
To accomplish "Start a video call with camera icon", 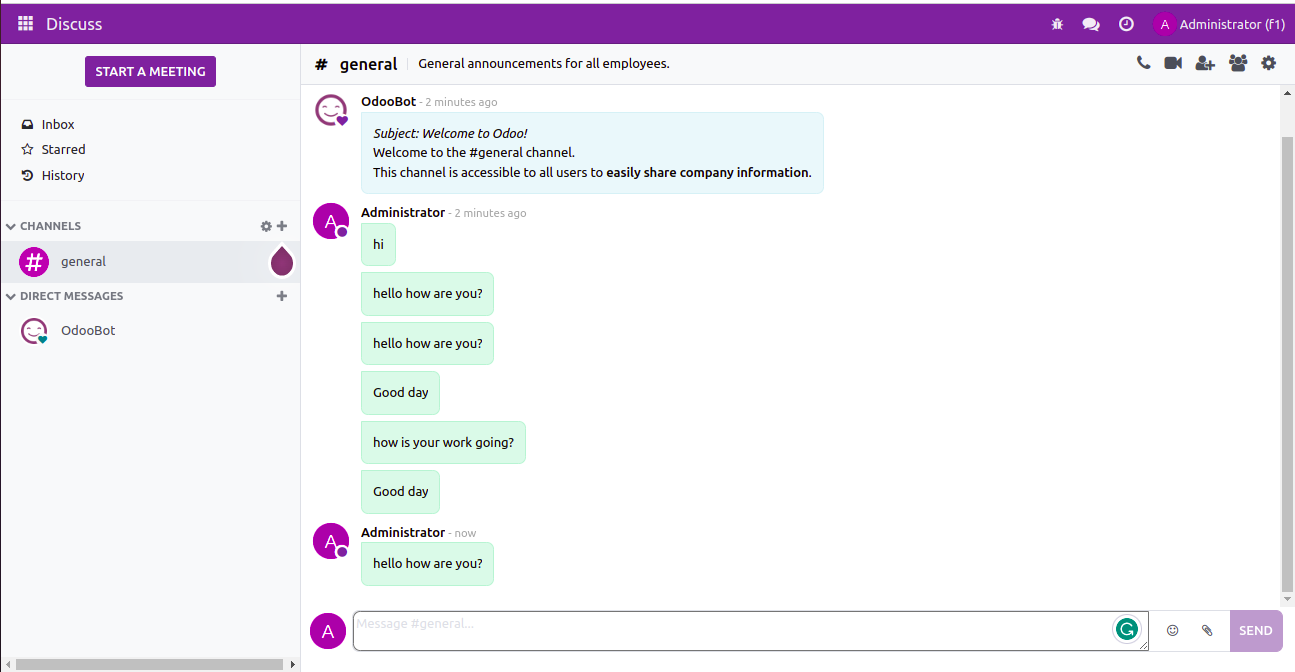I will point(1173,63).
